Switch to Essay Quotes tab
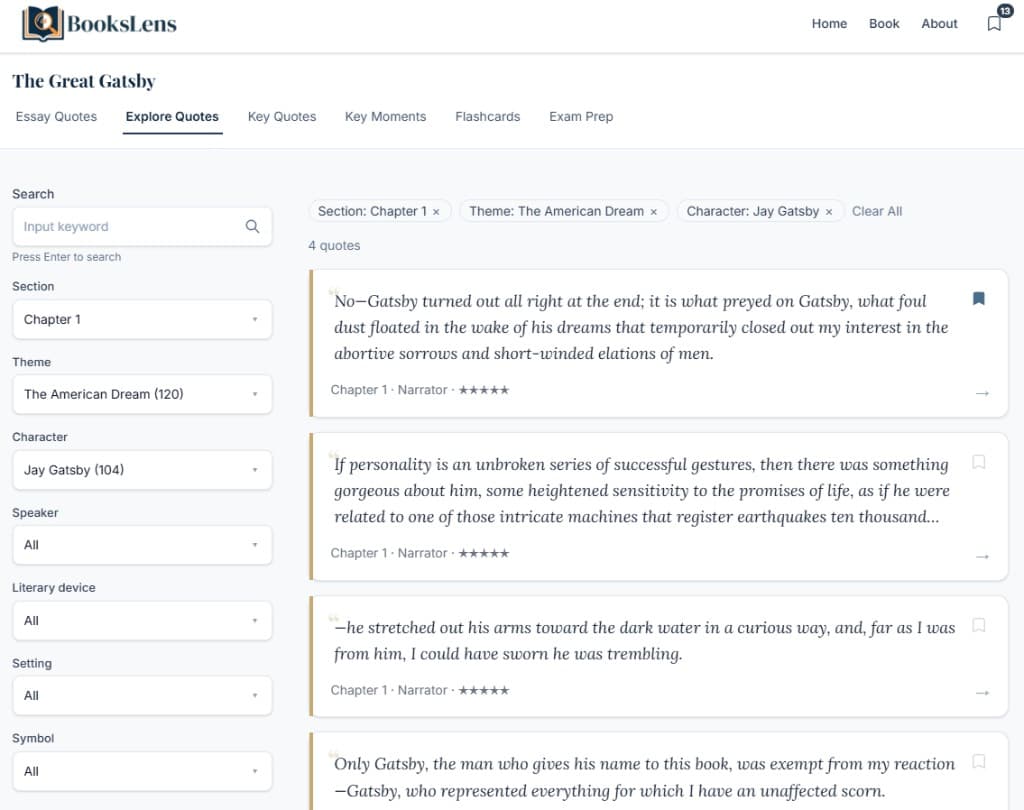The height and width of the screenshot is (810, 1024). pyautogui.click(x=56, y=116)
